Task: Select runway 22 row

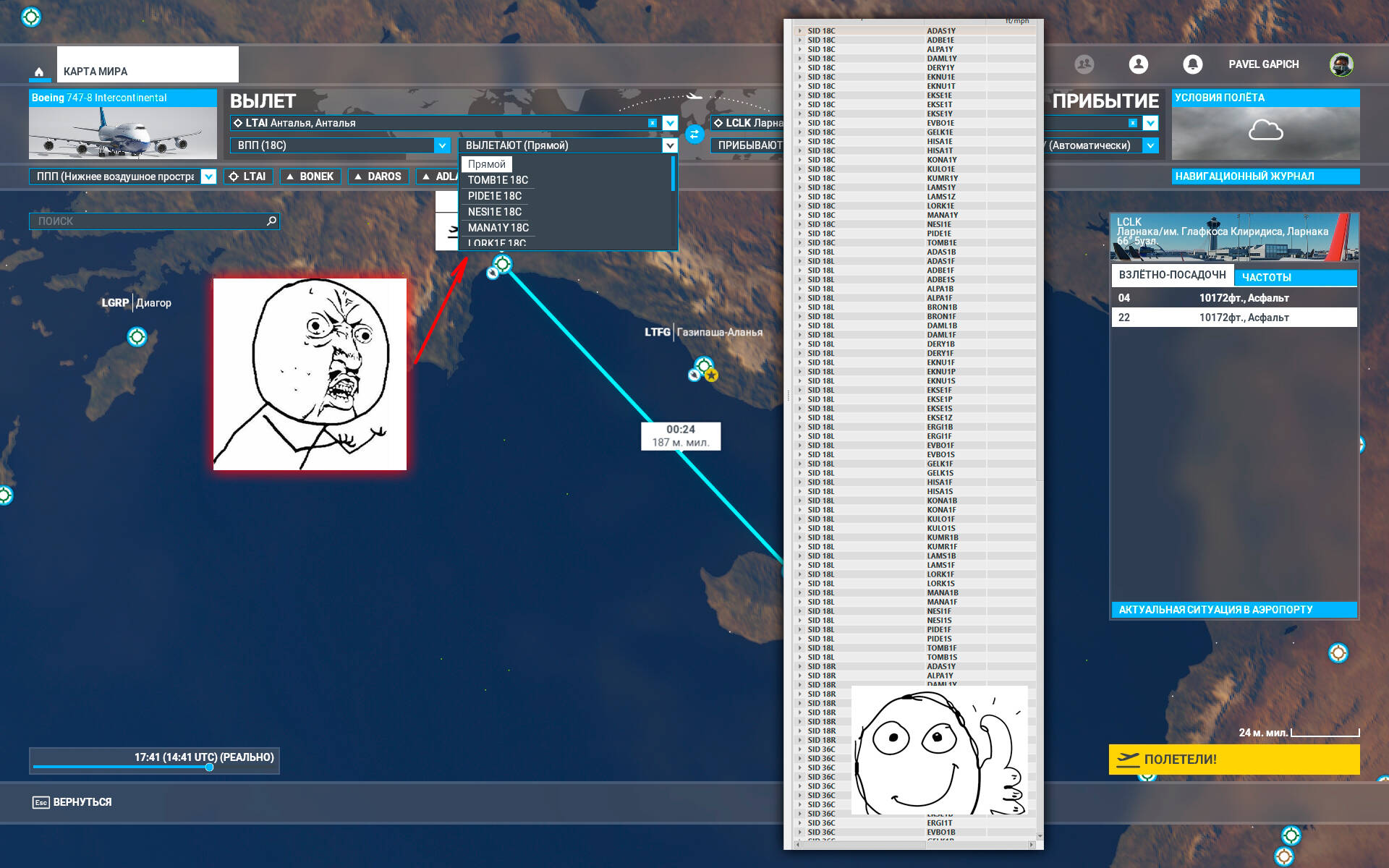Action: point(1234,318)
